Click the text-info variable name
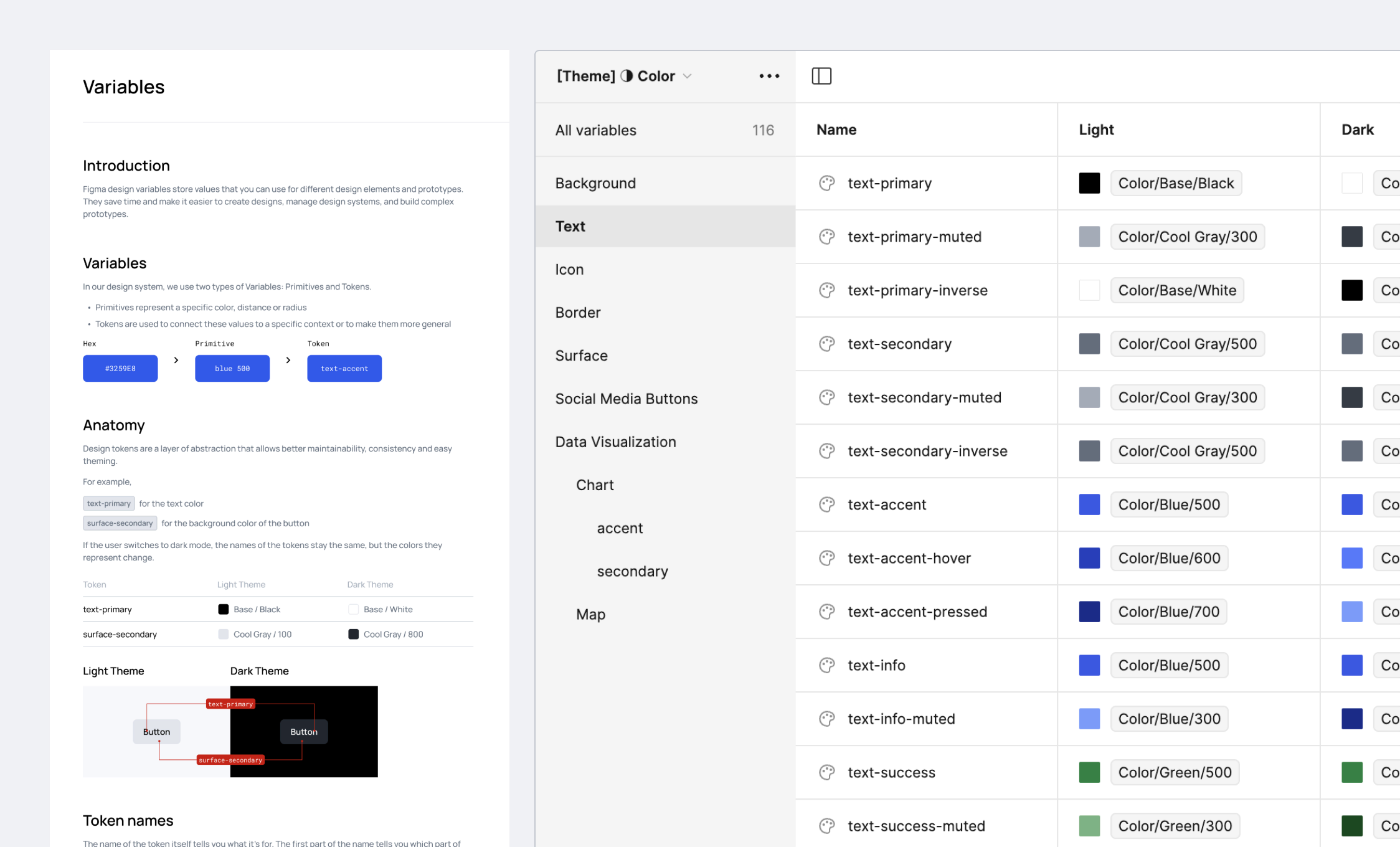This screenshot has height=847, width=1400. (x=876, y=665)
